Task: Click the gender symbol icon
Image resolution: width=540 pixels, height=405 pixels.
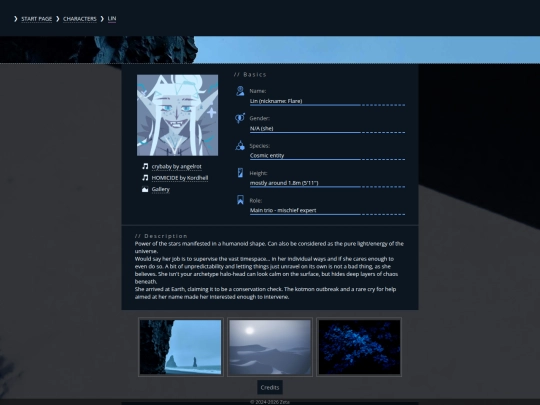Action: tap(240, 118)
